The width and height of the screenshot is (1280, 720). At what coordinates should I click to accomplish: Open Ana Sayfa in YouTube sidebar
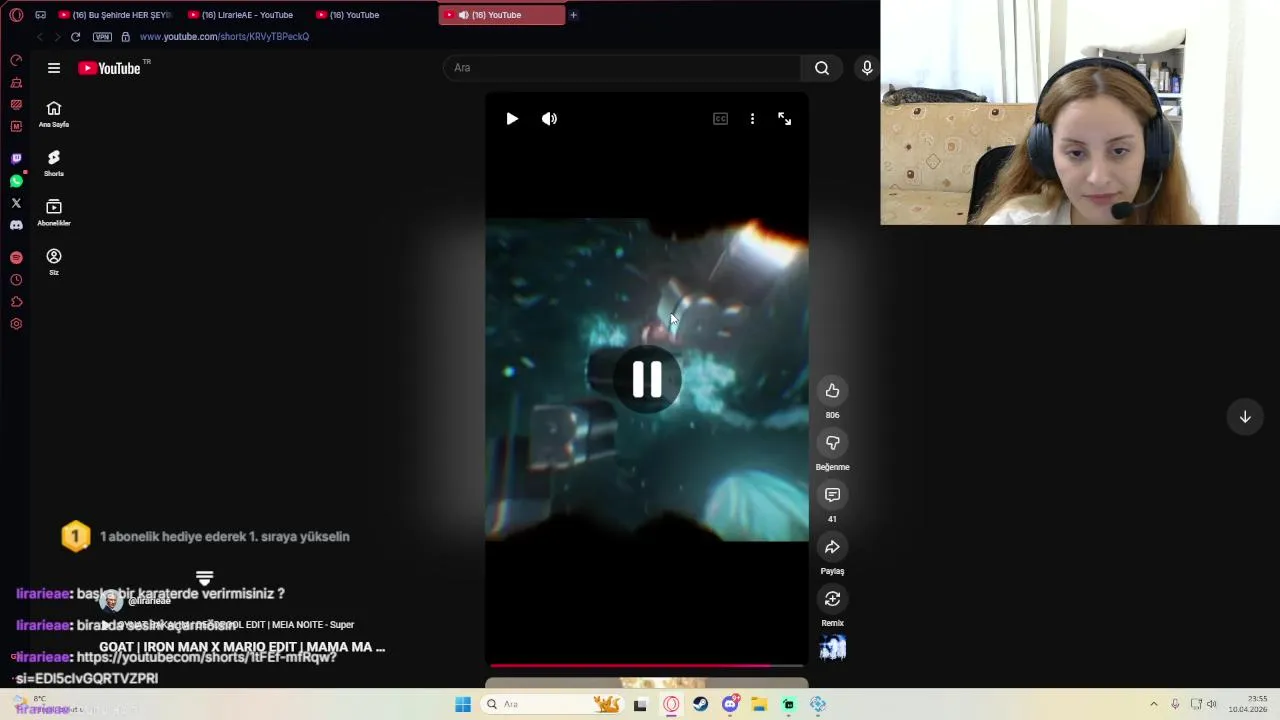click(54, 114)
